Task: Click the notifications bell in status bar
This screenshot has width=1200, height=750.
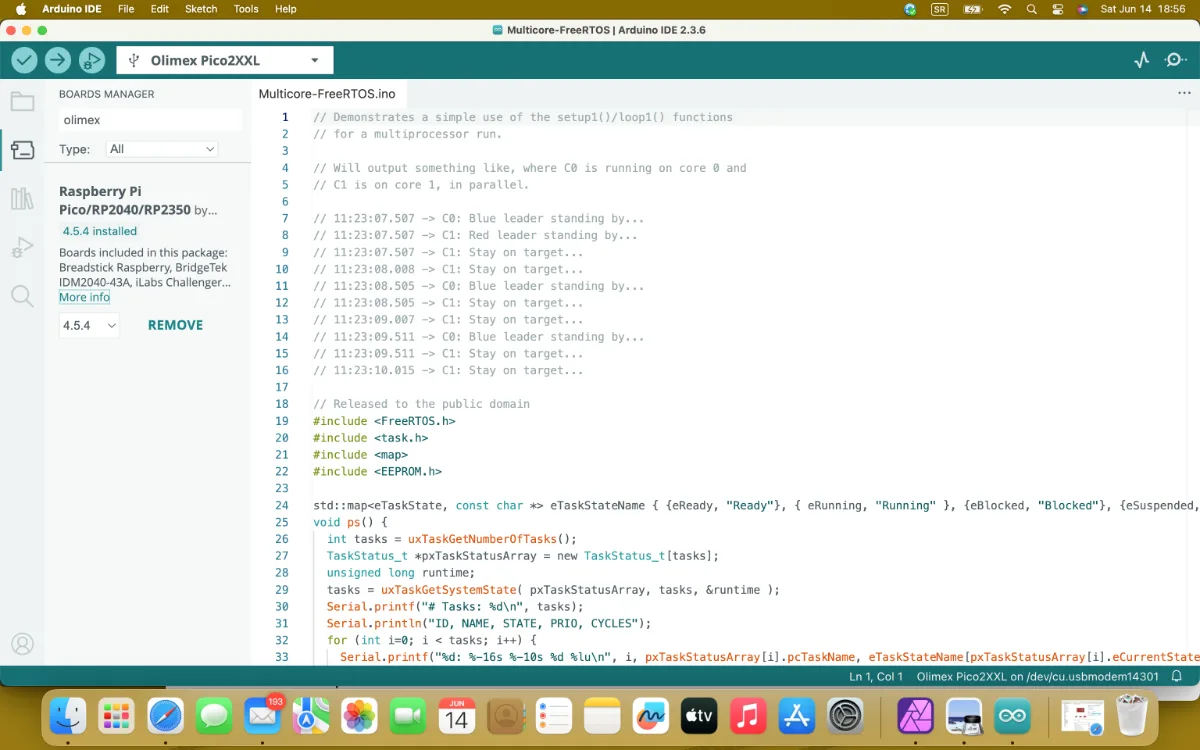Action: (1178, 677)
